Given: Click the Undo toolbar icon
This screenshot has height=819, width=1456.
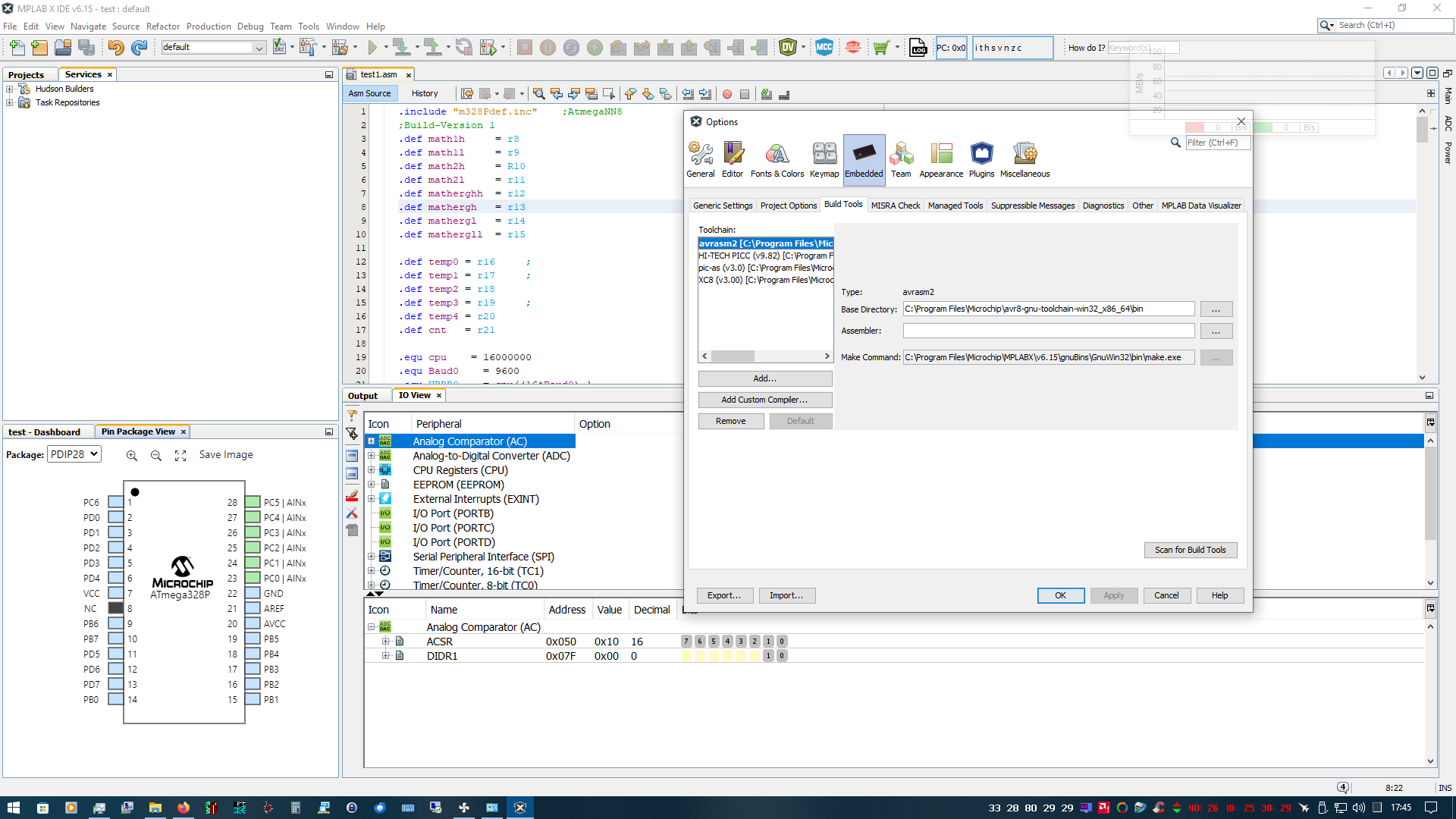Looking at the screenshot, I should (x=115, y=48).
